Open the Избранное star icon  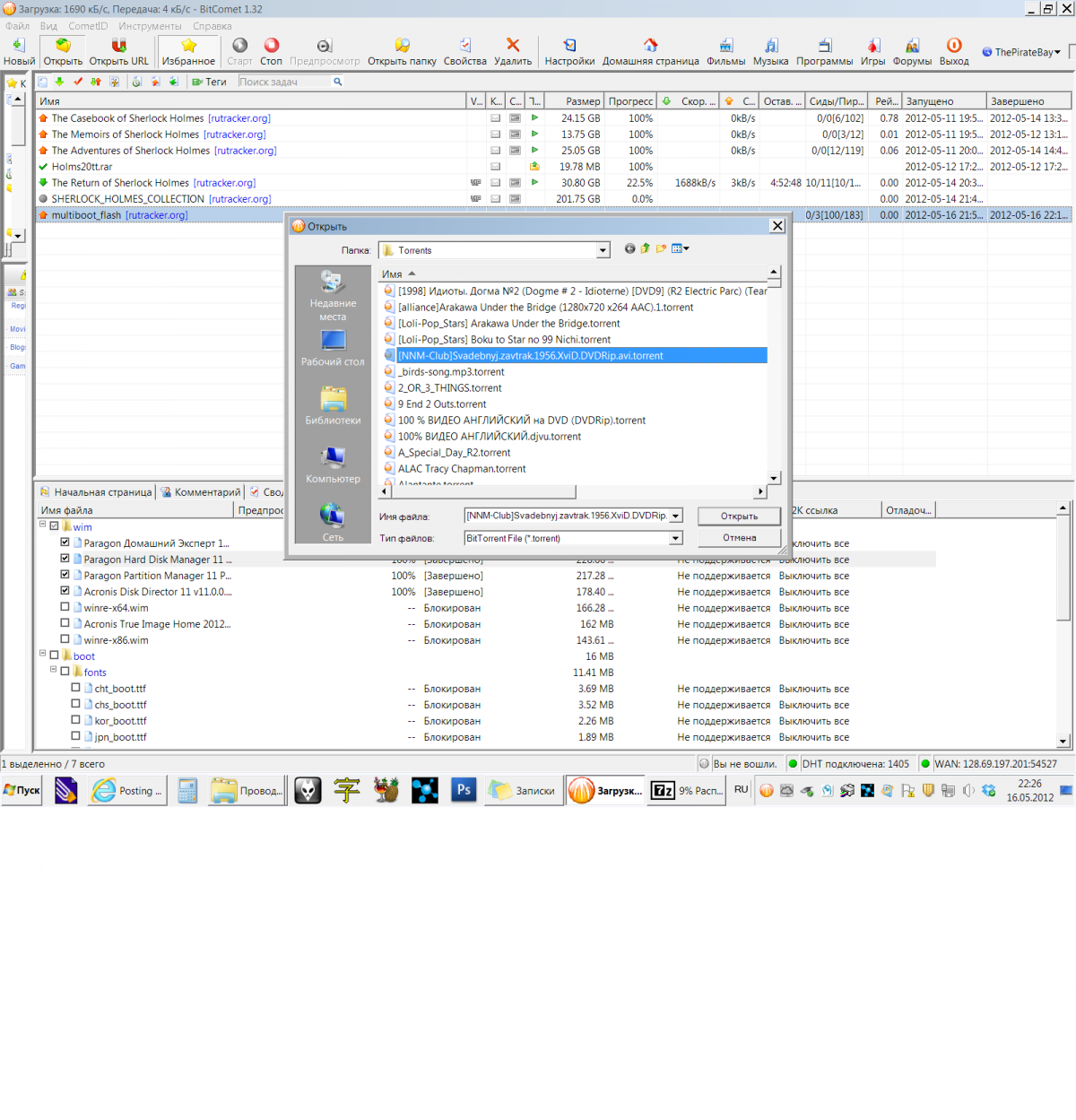point(188,46)
